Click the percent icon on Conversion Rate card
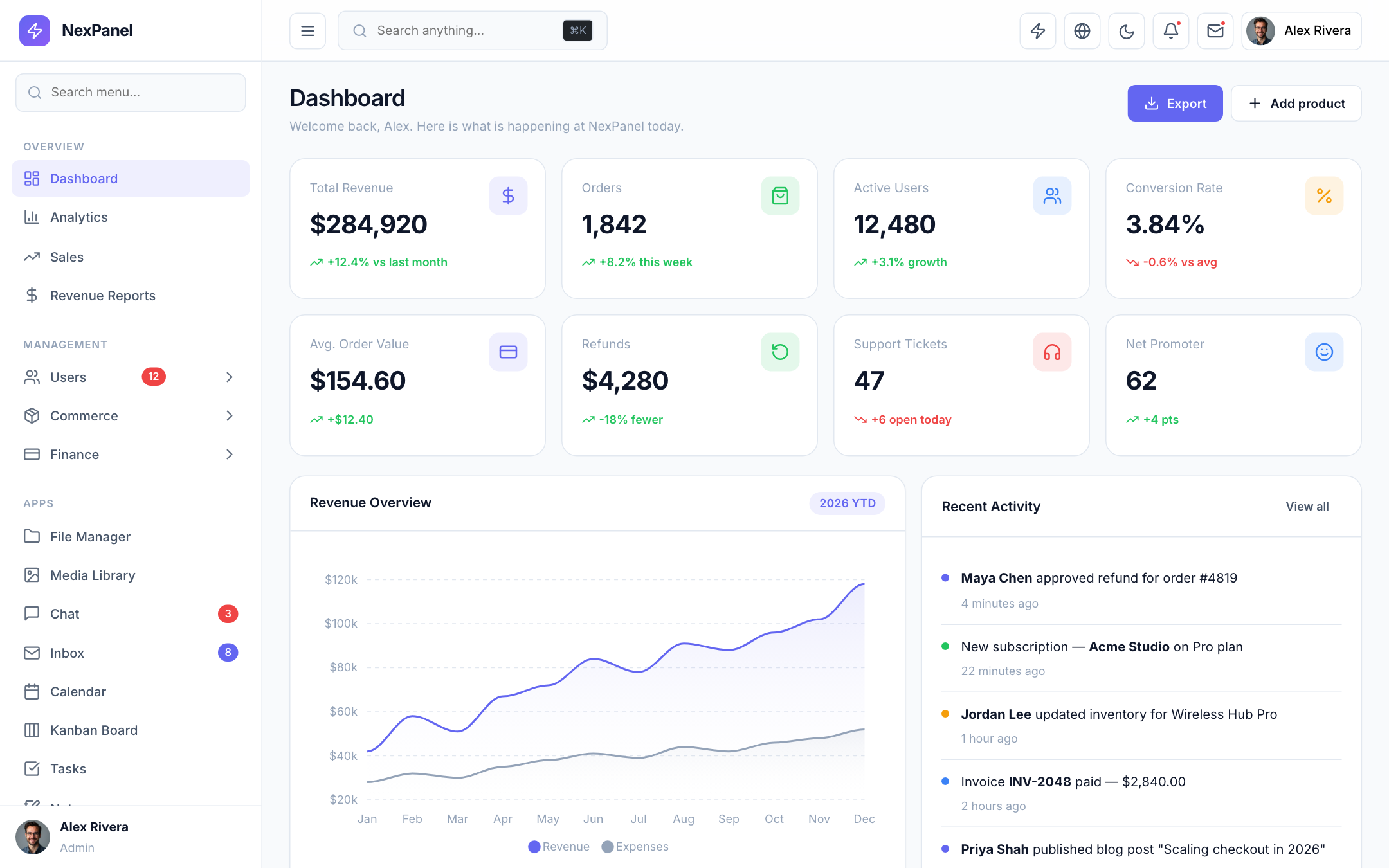 (1324, 195)
